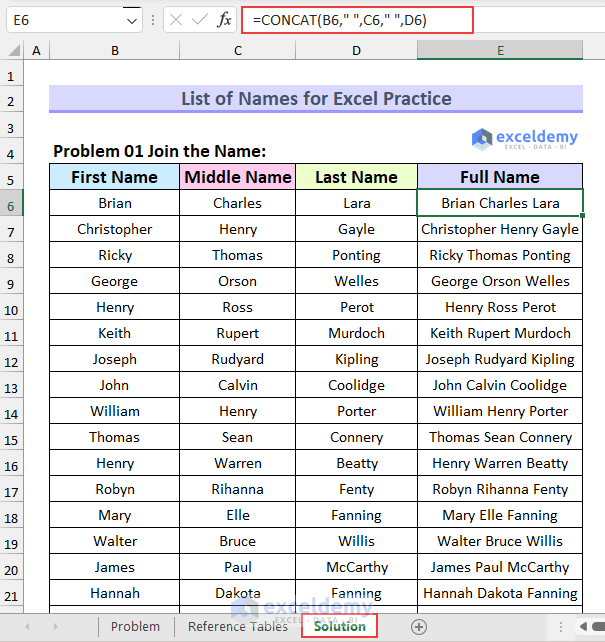Image resolution: width=605 pixels, height=642 pixels.
Task: Click the 'First Name' header cell
Action: point(115,177)
